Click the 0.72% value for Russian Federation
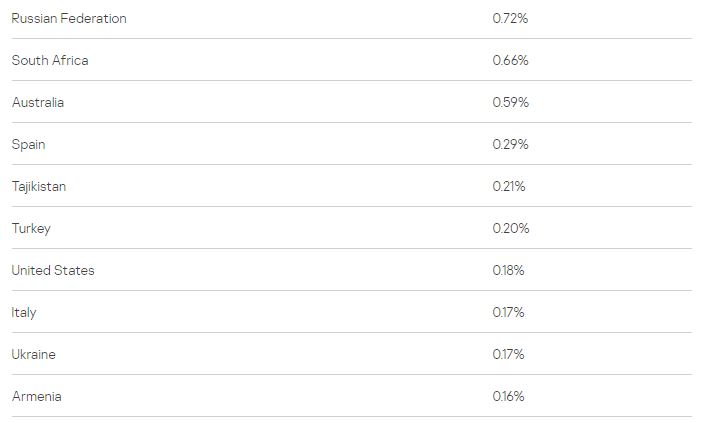Screen dimensions: 702x425 click(x=510, y=18)
